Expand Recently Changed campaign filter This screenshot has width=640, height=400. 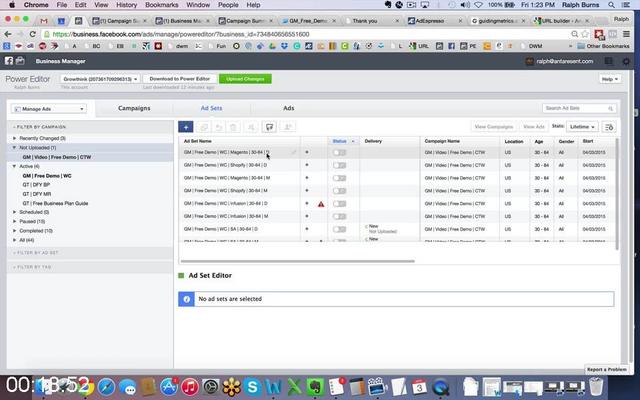(x=15, y=138)
